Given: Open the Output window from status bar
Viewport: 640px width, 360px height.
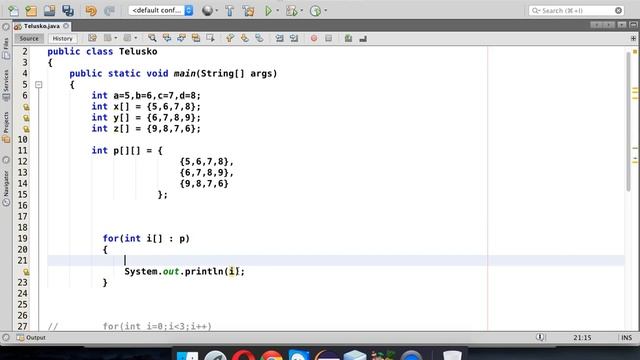Looking at the screenshot, I should [x=31, y=338].
